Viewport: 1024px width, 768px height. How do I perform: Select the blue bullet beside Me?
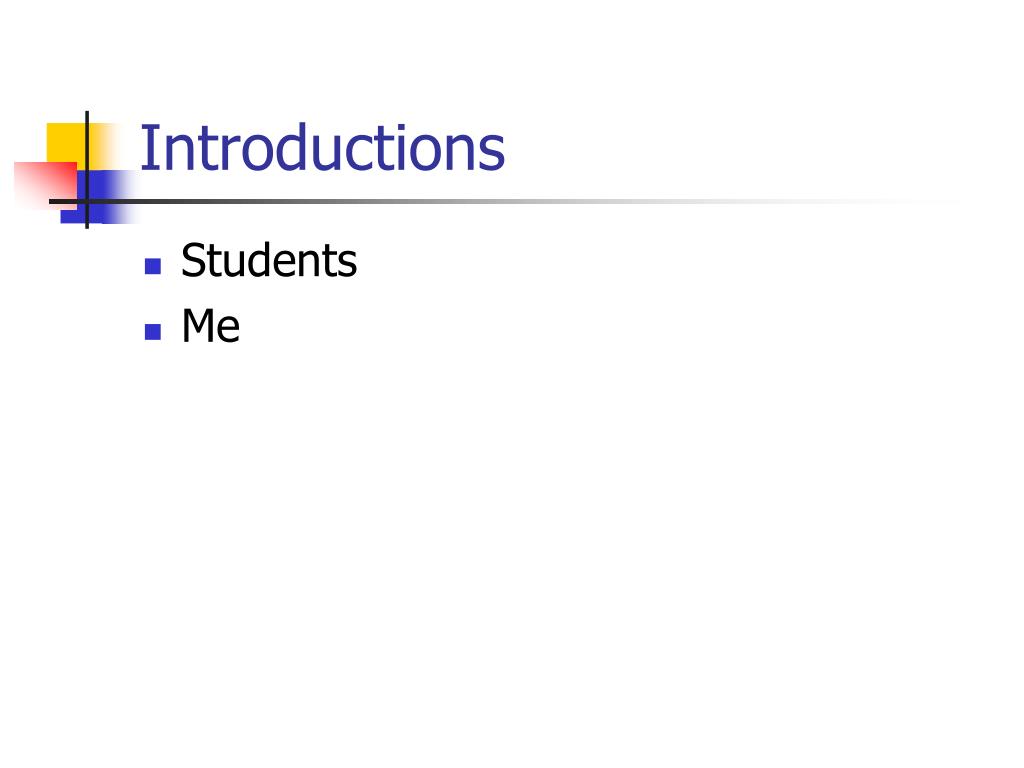click(153, 332)
